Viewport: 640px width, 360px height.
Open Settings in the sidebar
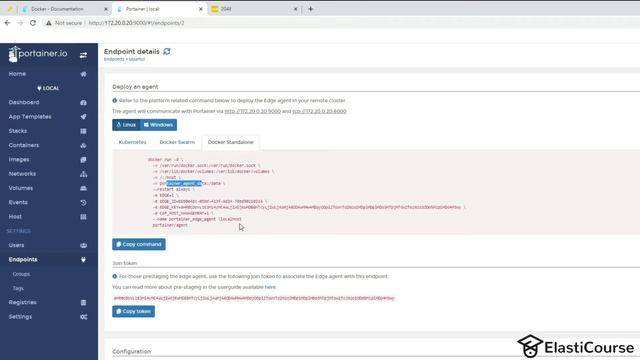[x=20, y=317]
